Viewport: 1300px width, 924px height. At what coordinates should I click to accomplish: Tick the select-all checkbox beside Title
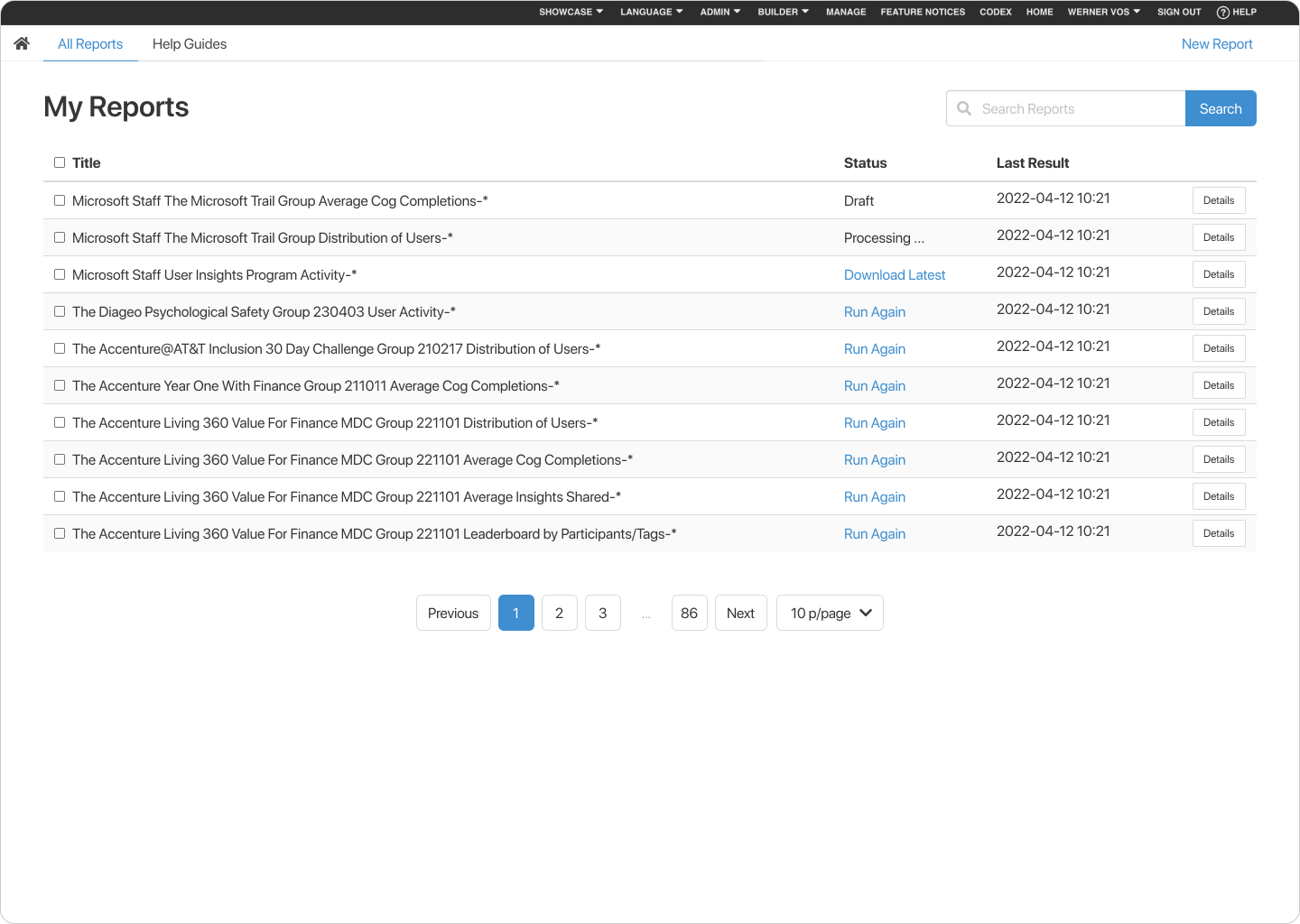click(x=60, y=162)
